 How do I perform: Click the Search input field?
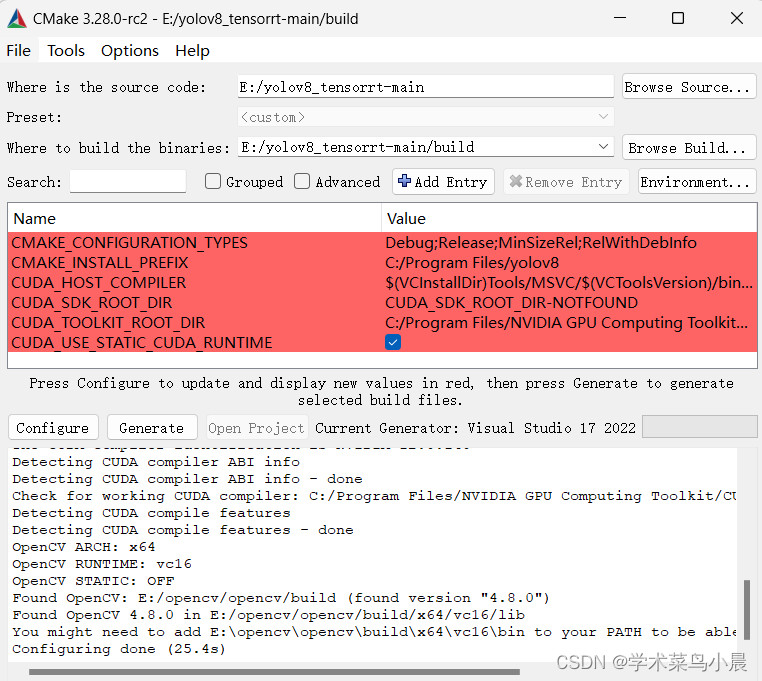click(128, 181)
